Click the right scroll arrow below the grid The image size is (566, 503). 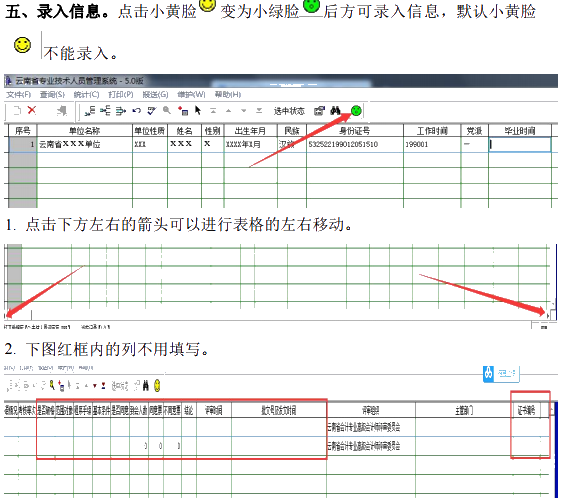(x=548, y=316)
